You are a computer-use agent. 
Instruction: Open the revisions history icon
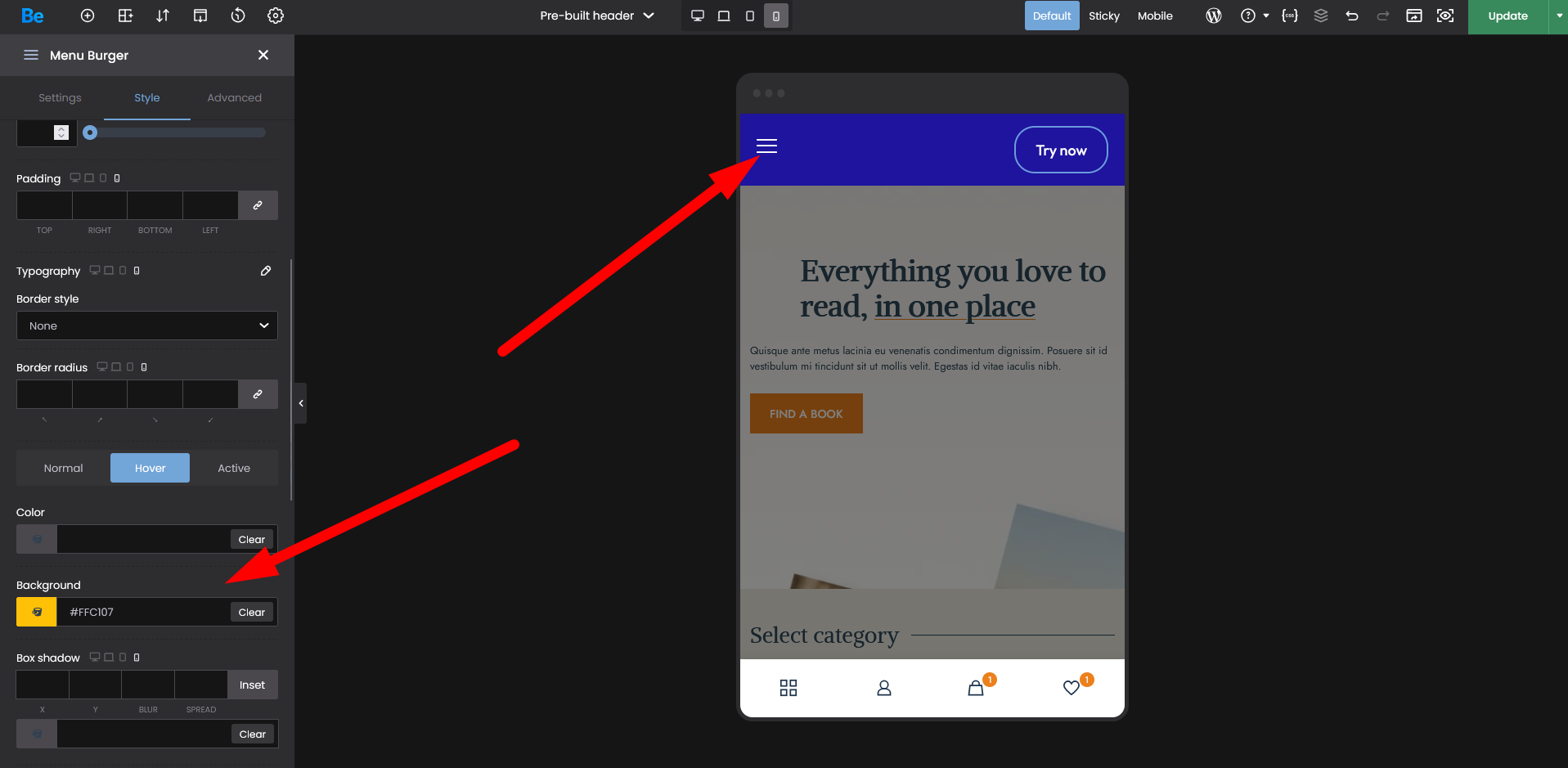(238, 16)
